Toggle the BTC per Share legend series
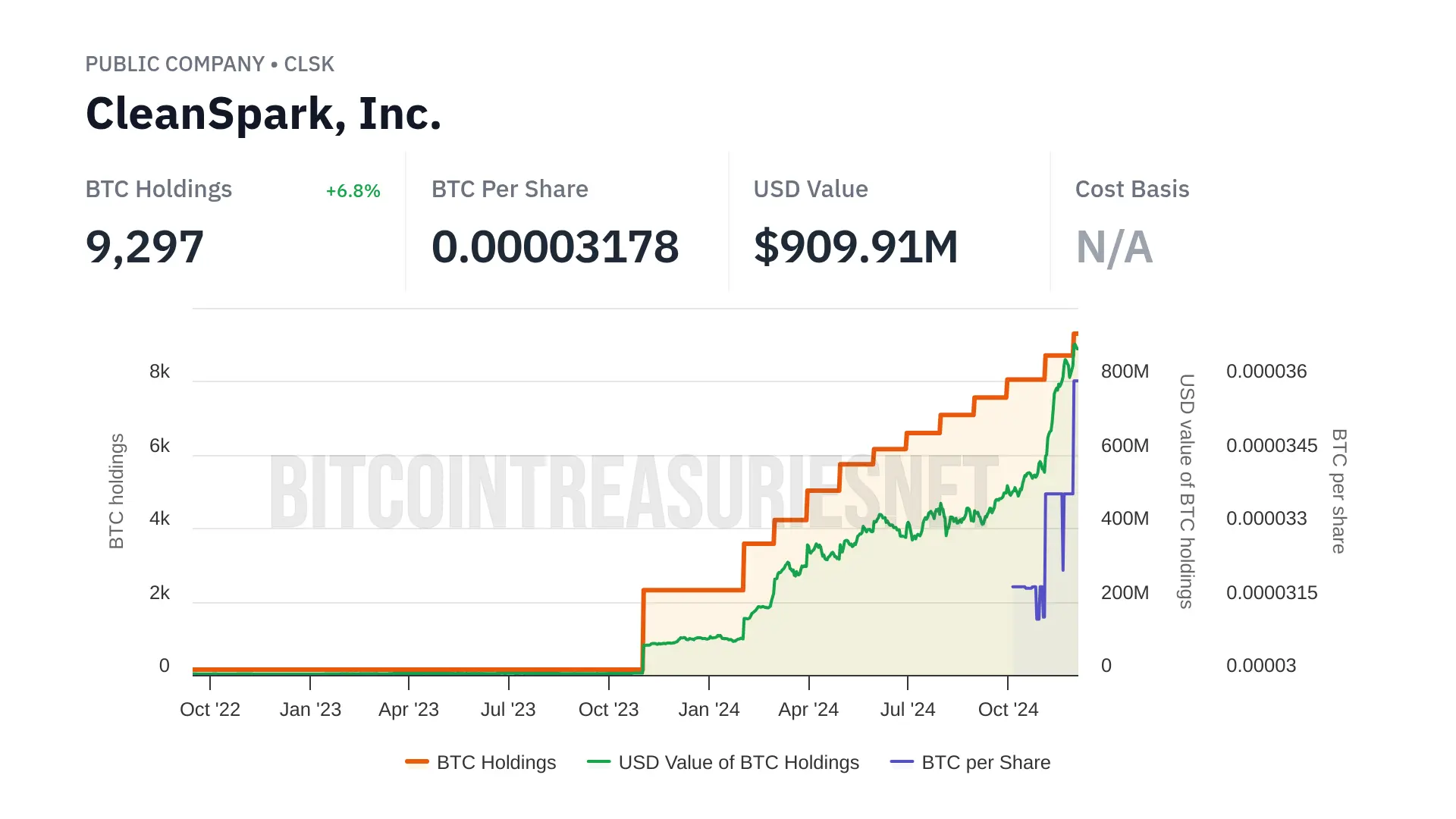Viewport: 1456px width, 819px height. click(985, 762)
